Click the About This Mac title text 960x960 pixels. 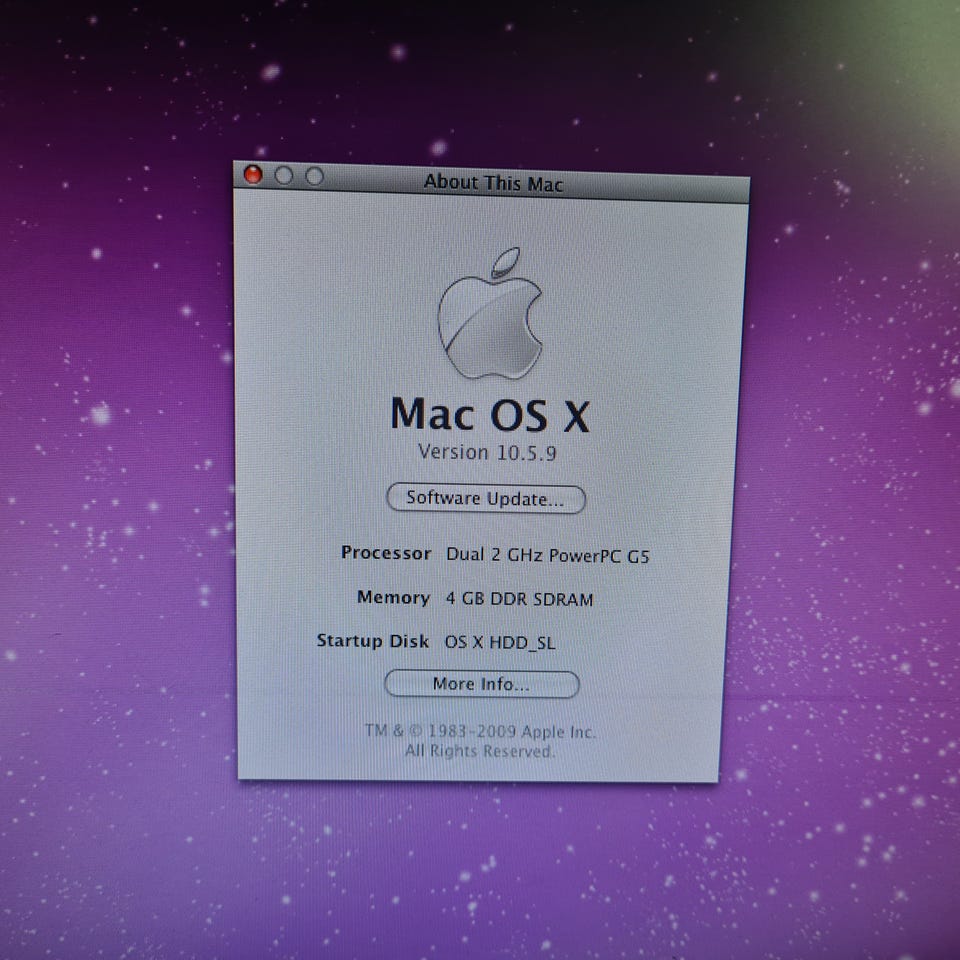pyautogui.click(x=493, y=183)
